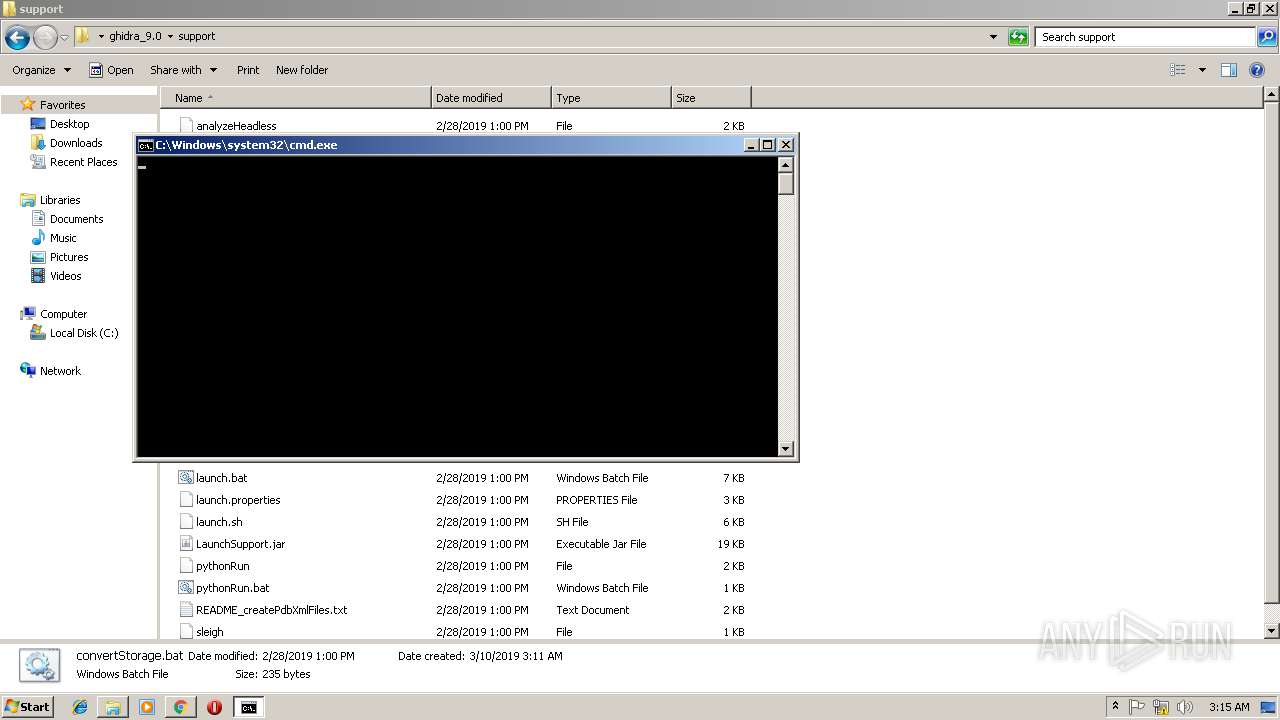The height and width of the screenshot is (720, 1280).
Task: Click Print in the Explorer toolbar
Action: pyautogui.click(x=248, y=70)
